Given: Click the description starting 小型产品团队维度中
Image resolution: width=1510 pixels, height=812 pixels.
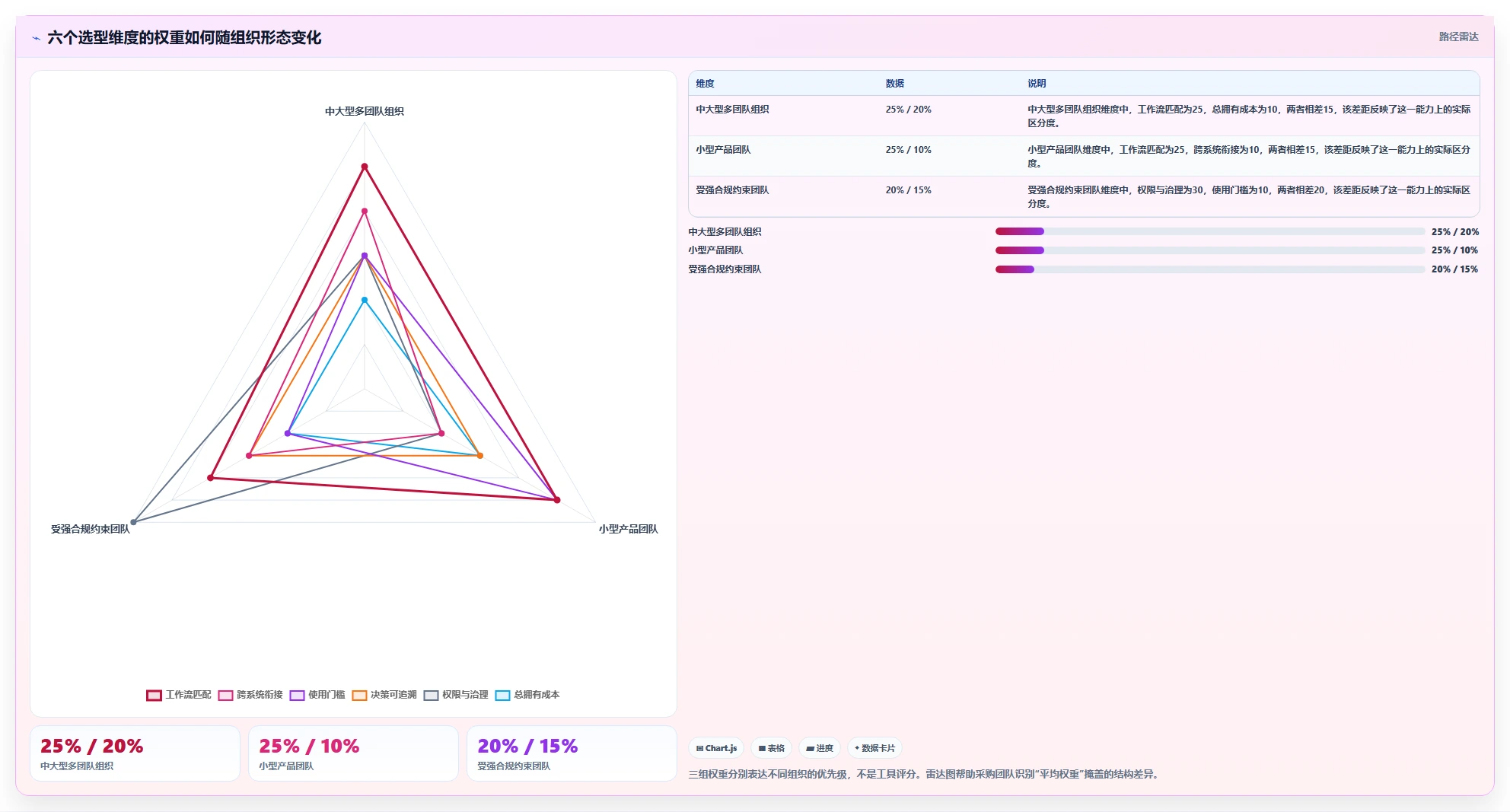Looking at the screenshot, I should coord(1249,157).
